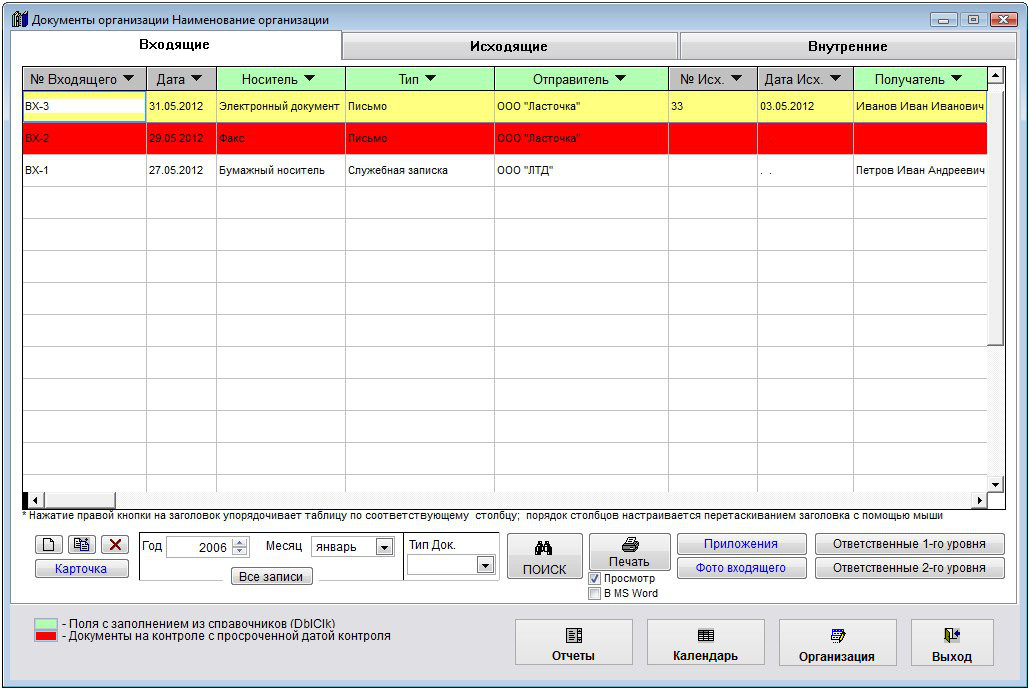1029x690 pixels.
Task: Open Ответственные 1-го уровня
Action: pyautogui.click(x=910, y=544)
